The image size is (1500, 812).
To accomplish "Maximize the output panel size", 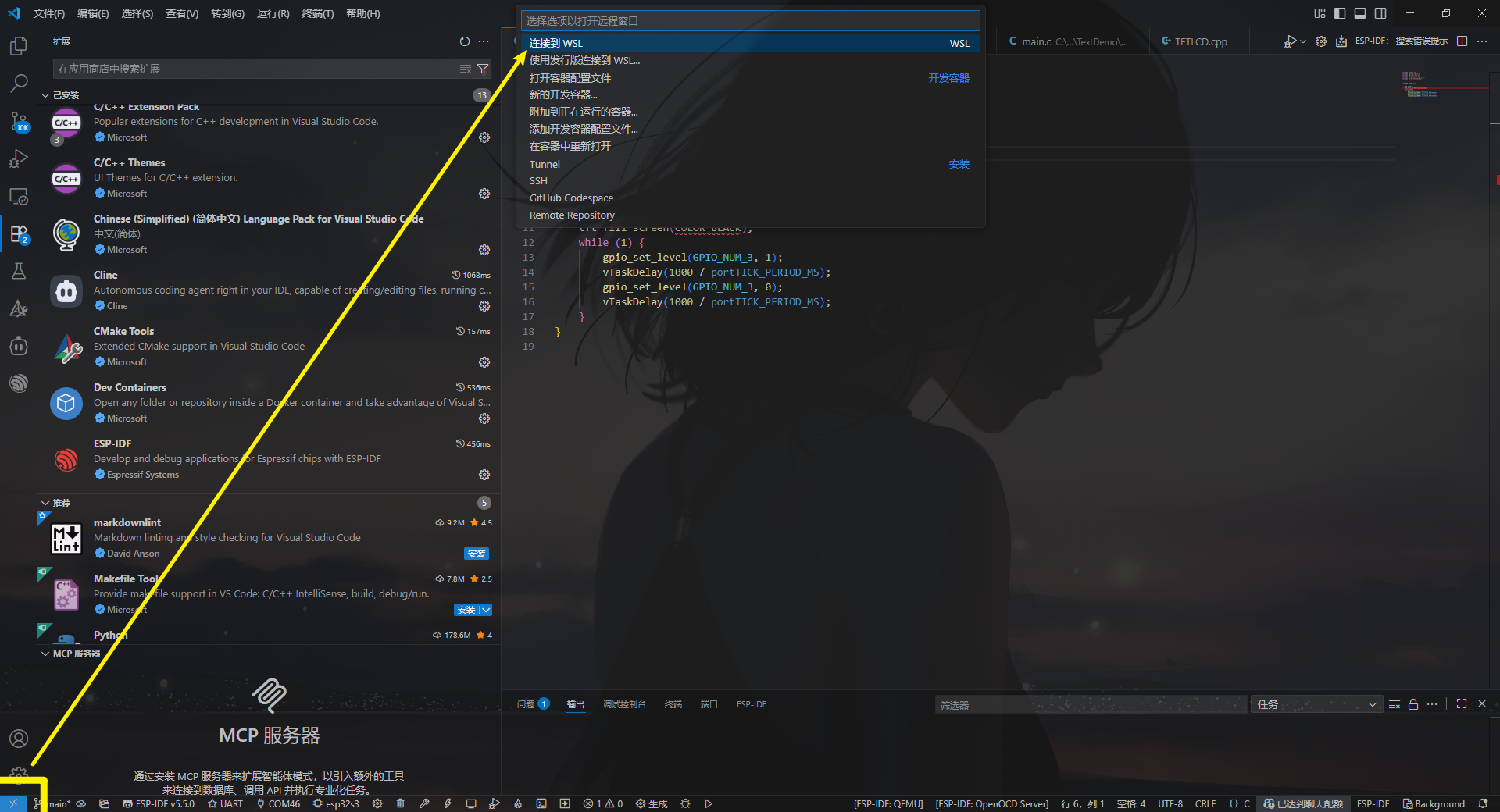I will tap(1462, 704).
